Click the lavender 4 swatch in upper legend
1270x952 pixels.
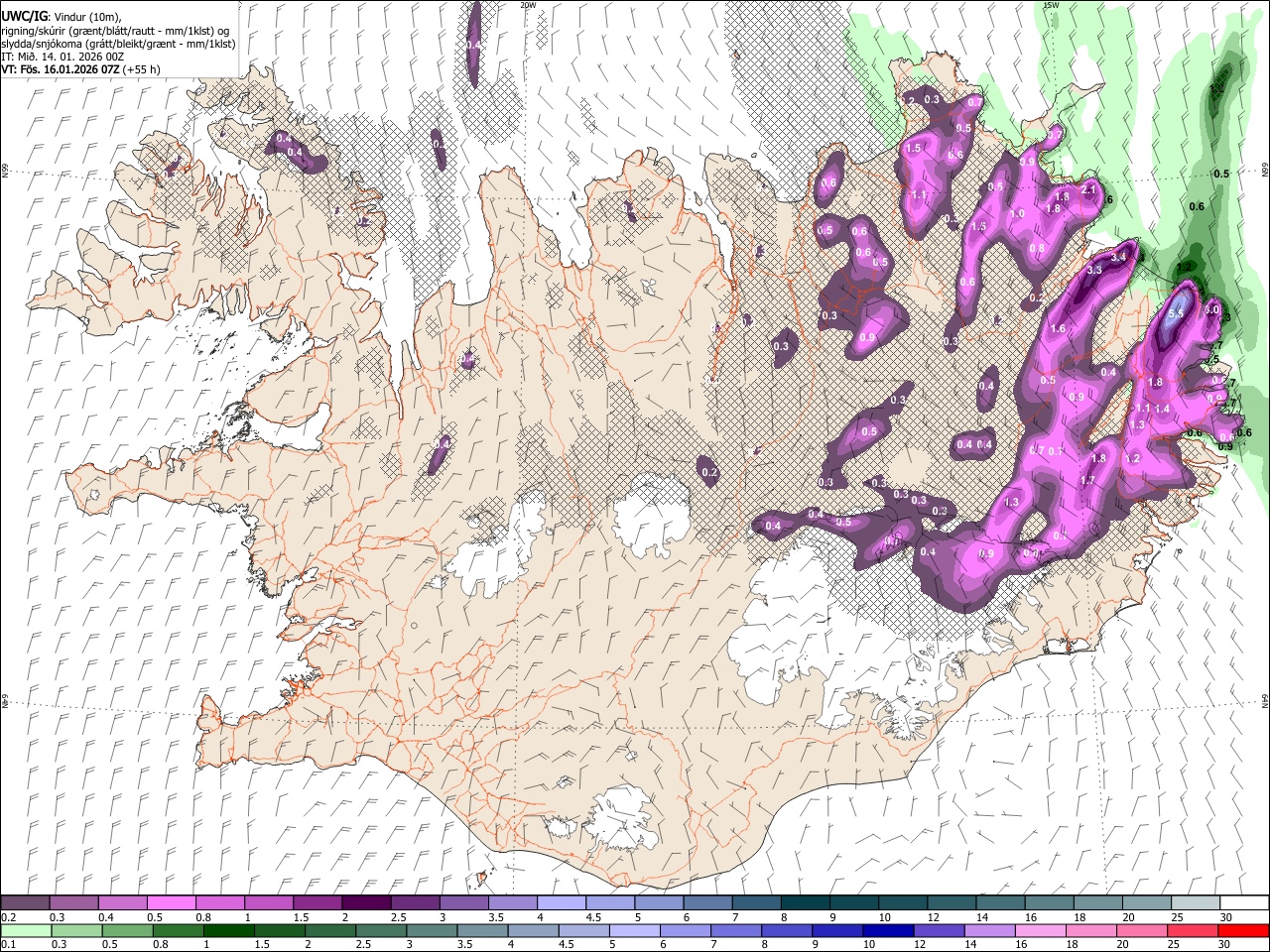tap(562, 903)
